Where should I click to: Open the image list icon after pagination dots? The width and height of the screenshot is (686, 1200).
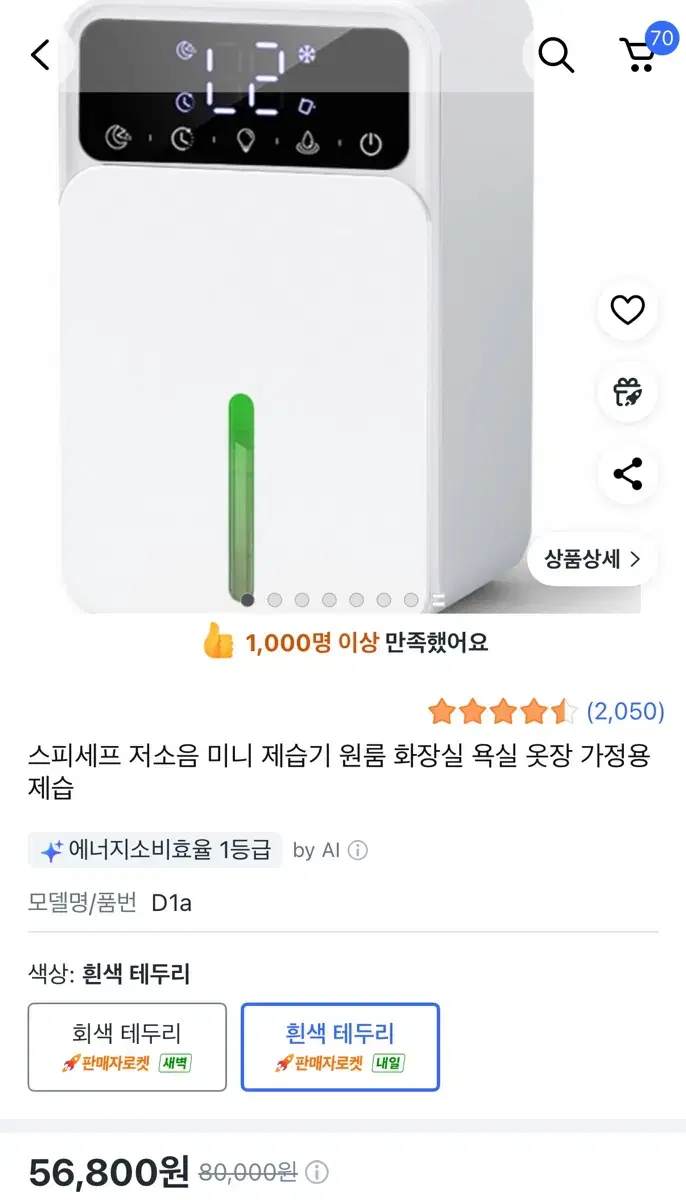pos(438,600)
